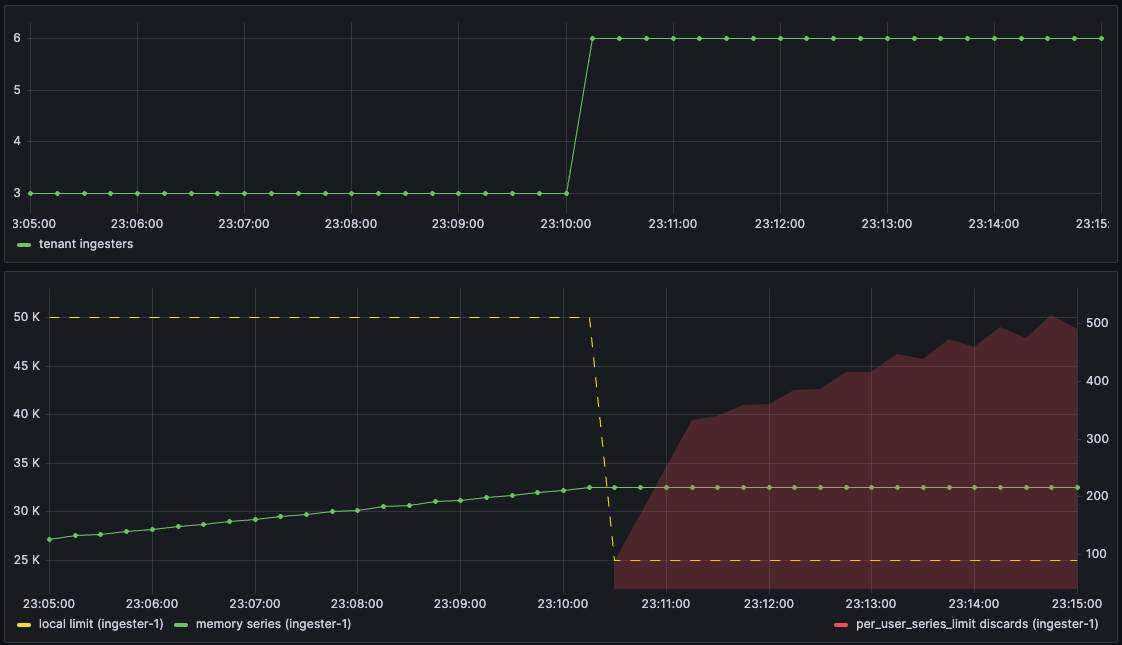Click the 50 K y-axis label
Image resolution: width=1122 pixels, height=645 pixels.
click(x=27, y=318)
